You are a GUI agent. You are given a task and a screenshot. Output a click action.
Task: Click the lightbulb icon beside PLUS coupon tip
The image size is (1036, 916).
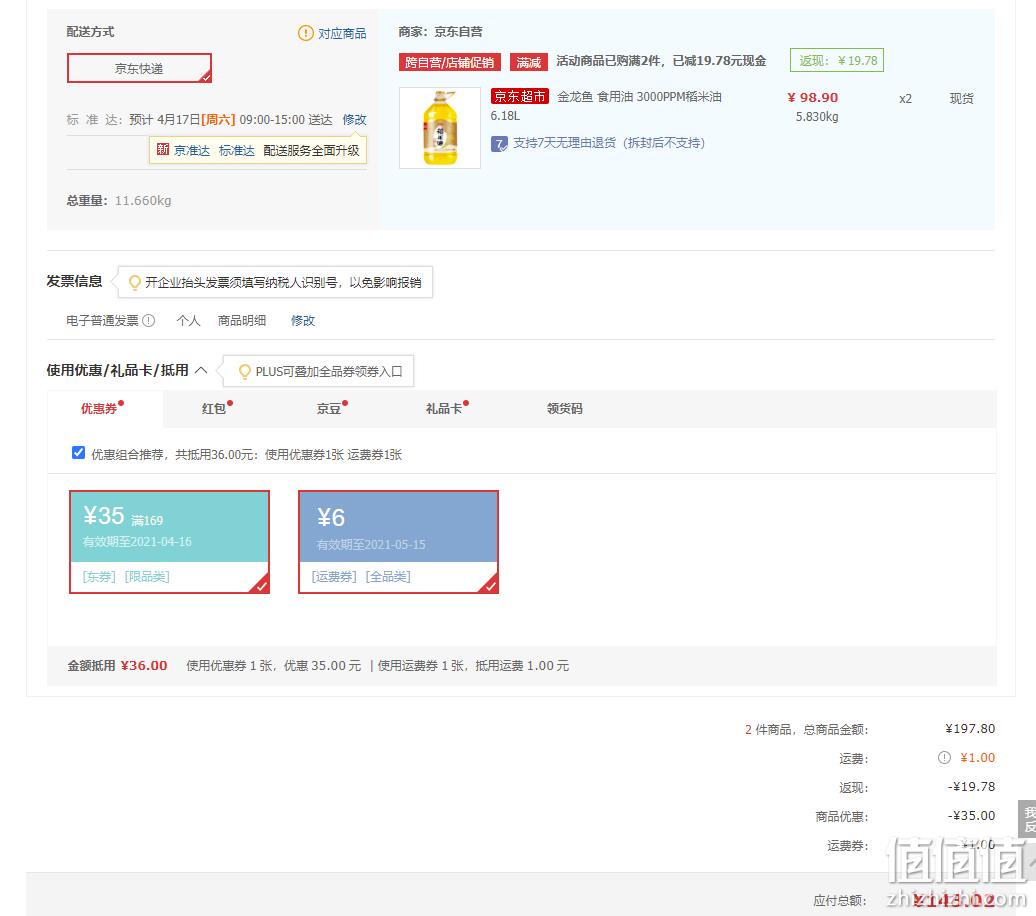pos(244,372)
